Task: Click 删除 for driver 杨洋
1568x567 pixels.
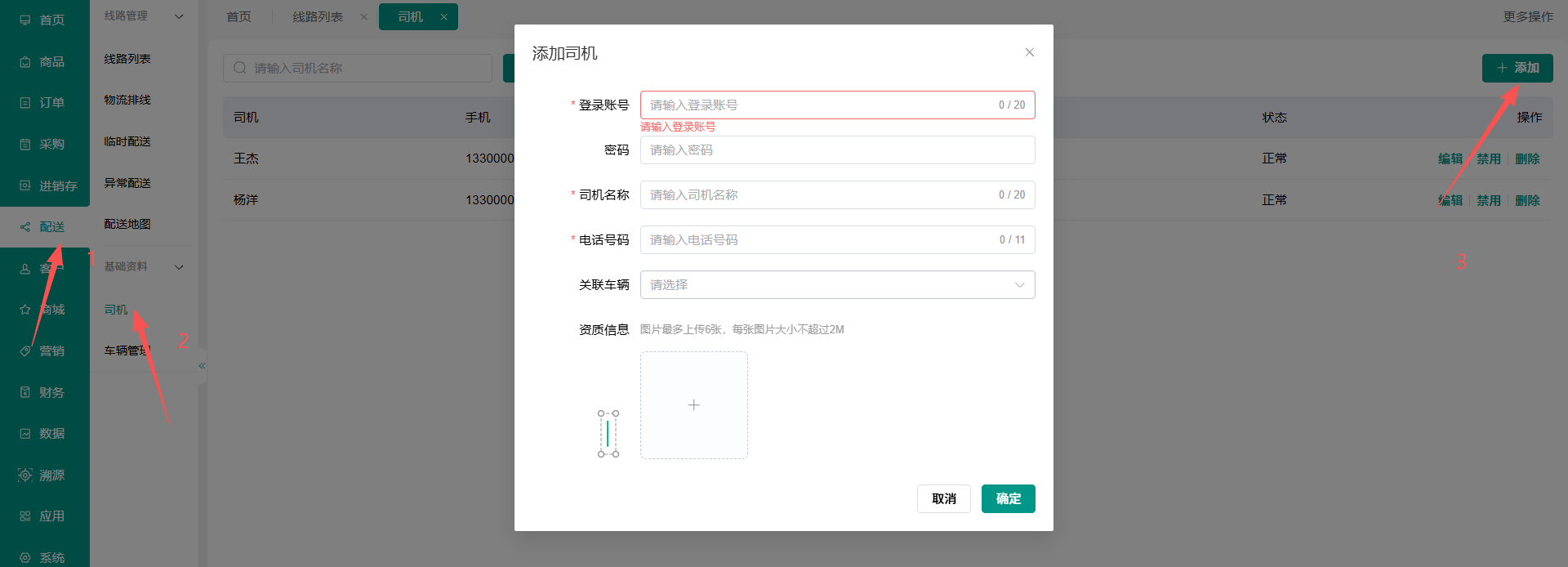Action: point(1527,200)
